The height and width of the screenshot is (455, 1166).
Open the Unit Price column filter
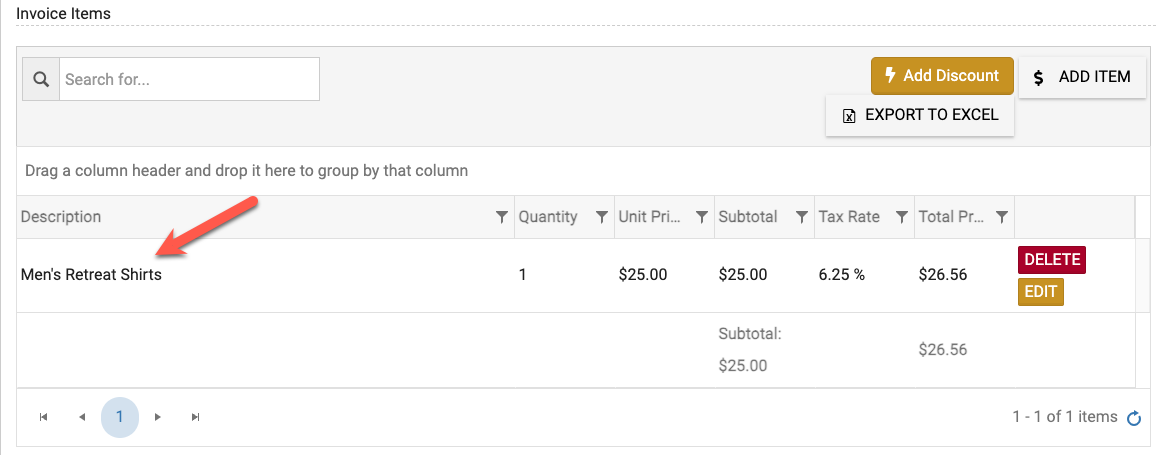click(702, 217)
